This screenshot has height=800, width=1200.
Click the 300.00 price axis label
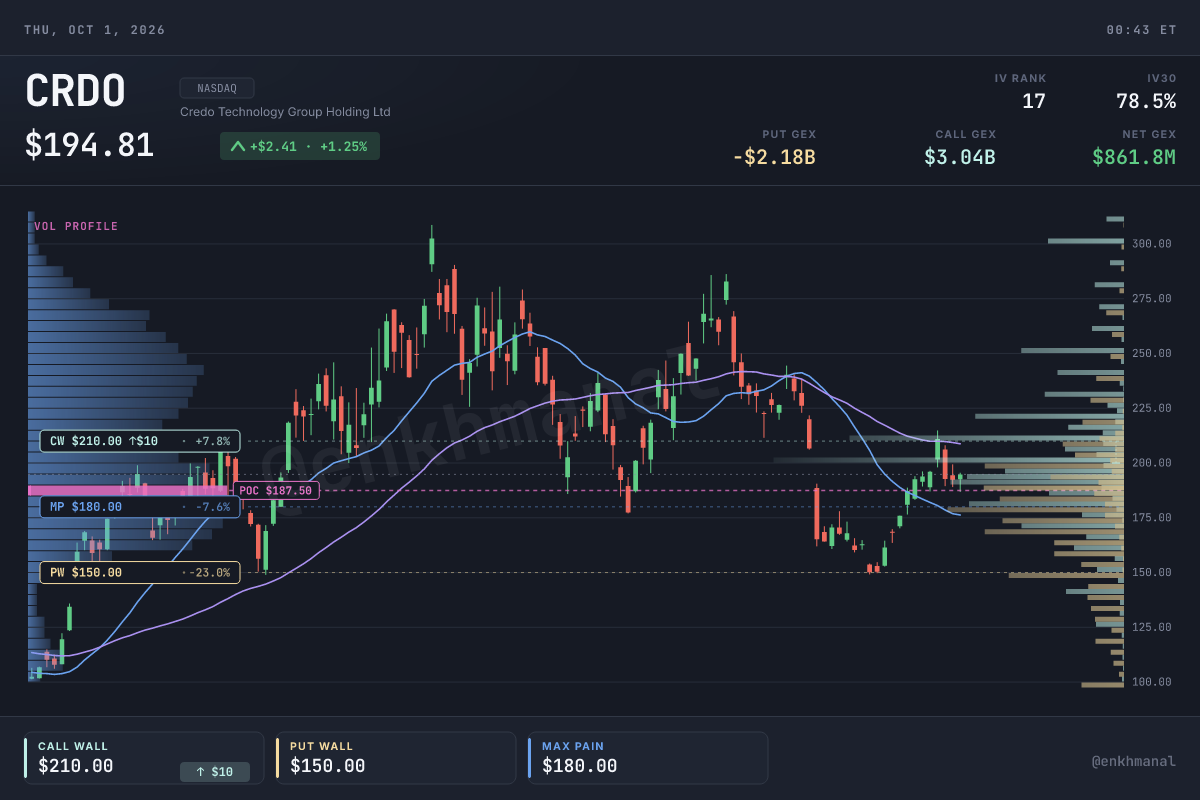tap(1152, 244)
